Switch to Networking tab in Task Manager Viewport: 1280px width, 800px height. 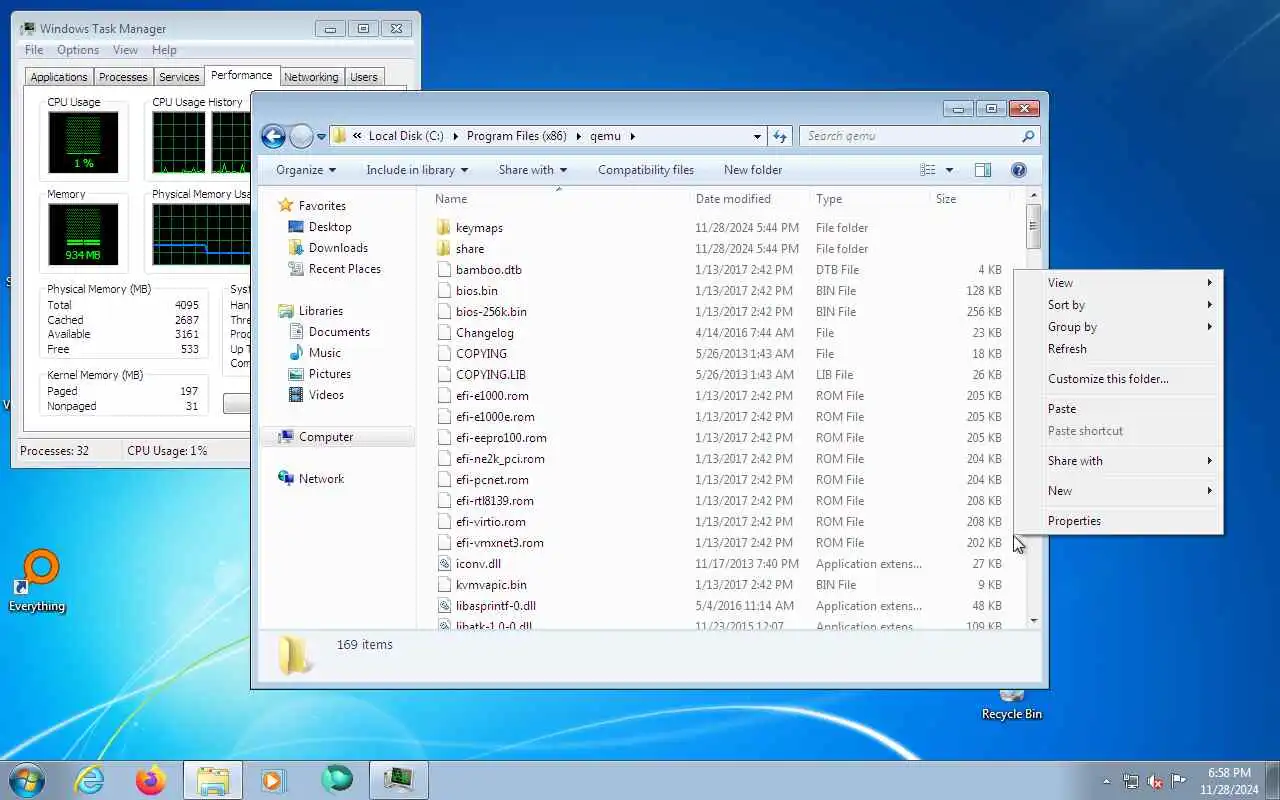(x=311, y=77)
